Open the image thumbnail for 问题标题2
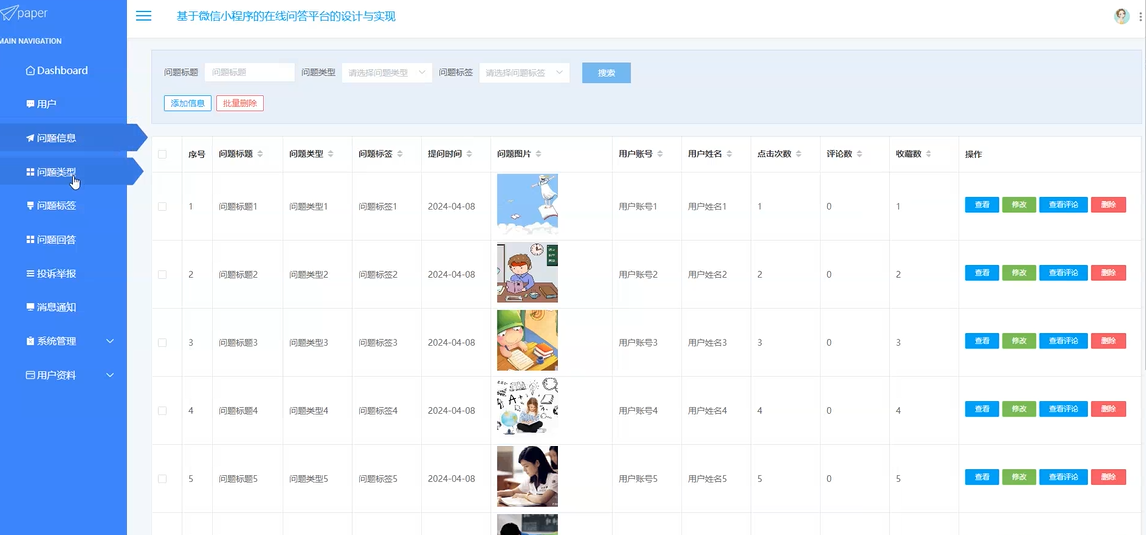1146x535 pixels. [x=527, y=273]
